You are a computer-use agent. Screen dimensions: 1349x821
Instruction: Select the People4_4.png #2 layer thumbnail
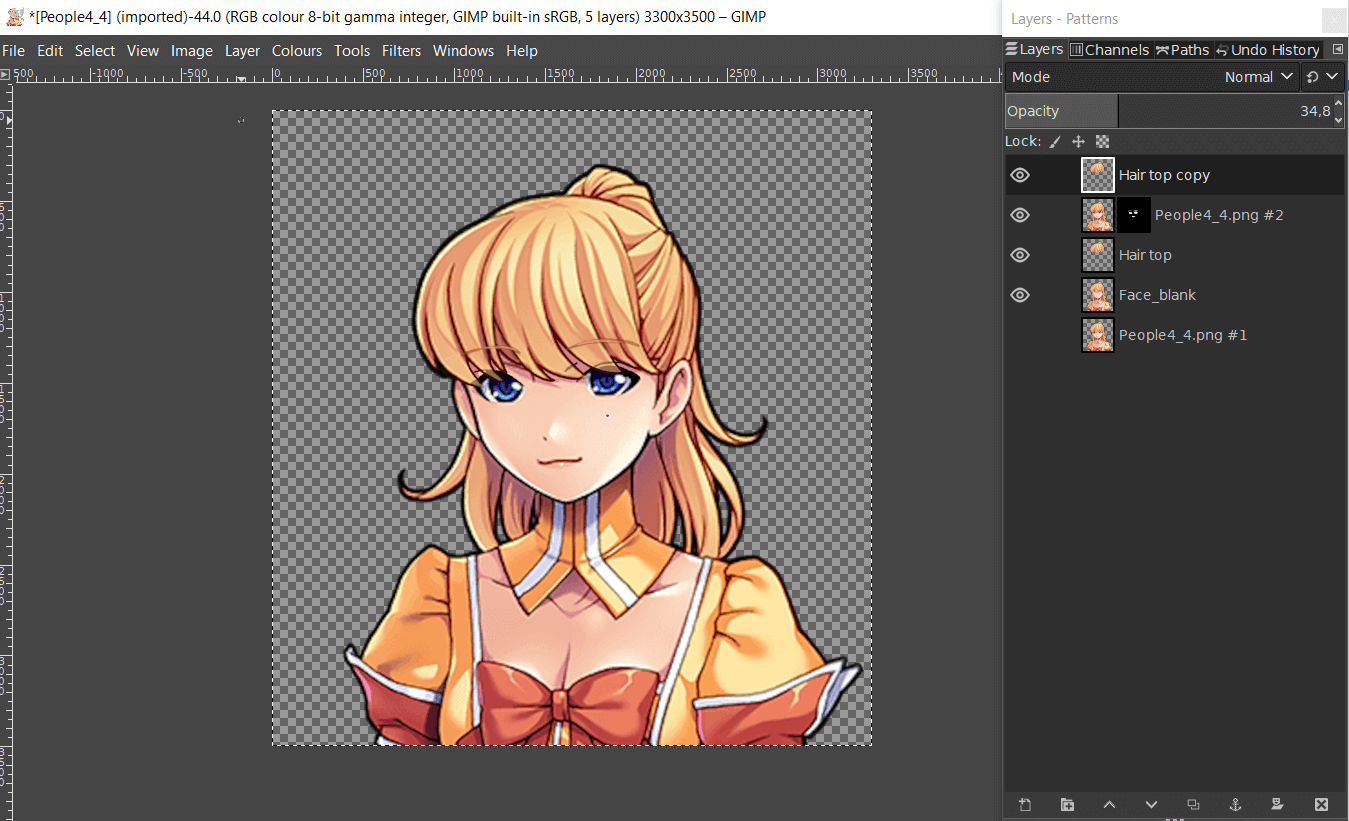pyautogui.click(x=1098, y=215)
